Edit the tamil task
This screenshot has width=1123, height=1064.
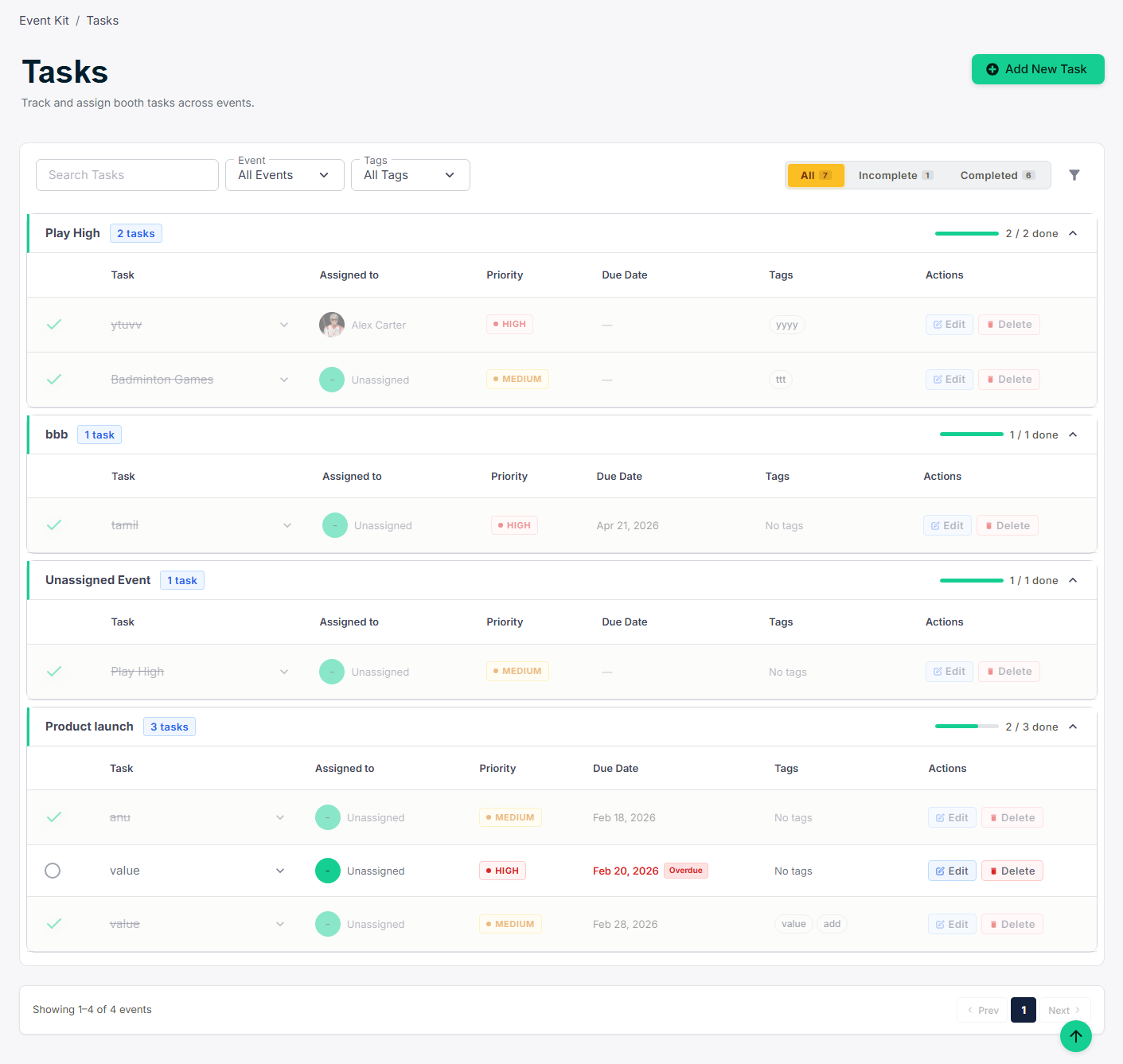[947, 525]
